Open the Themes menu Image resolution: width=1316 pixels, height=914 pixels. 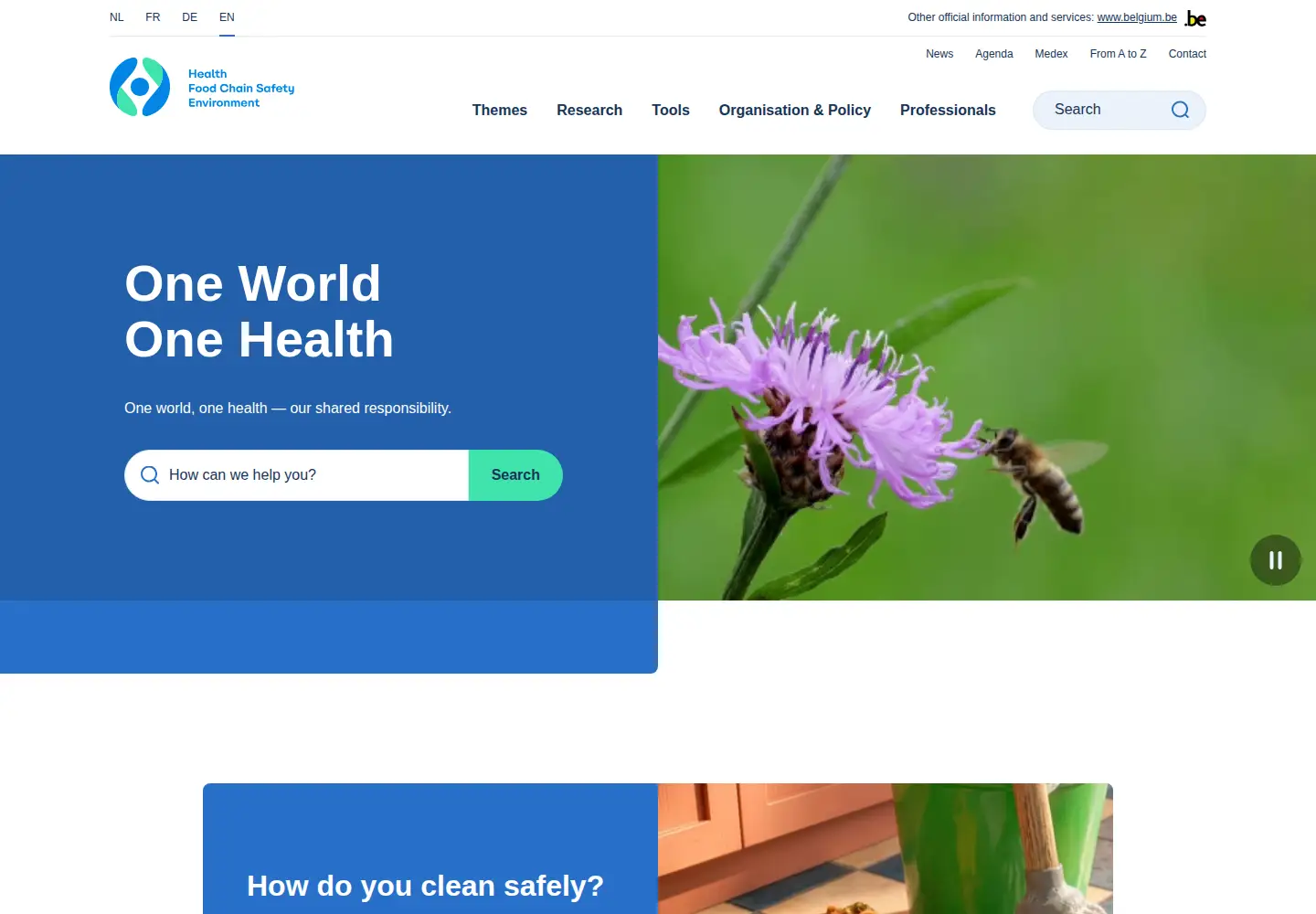tap(500, 110)
